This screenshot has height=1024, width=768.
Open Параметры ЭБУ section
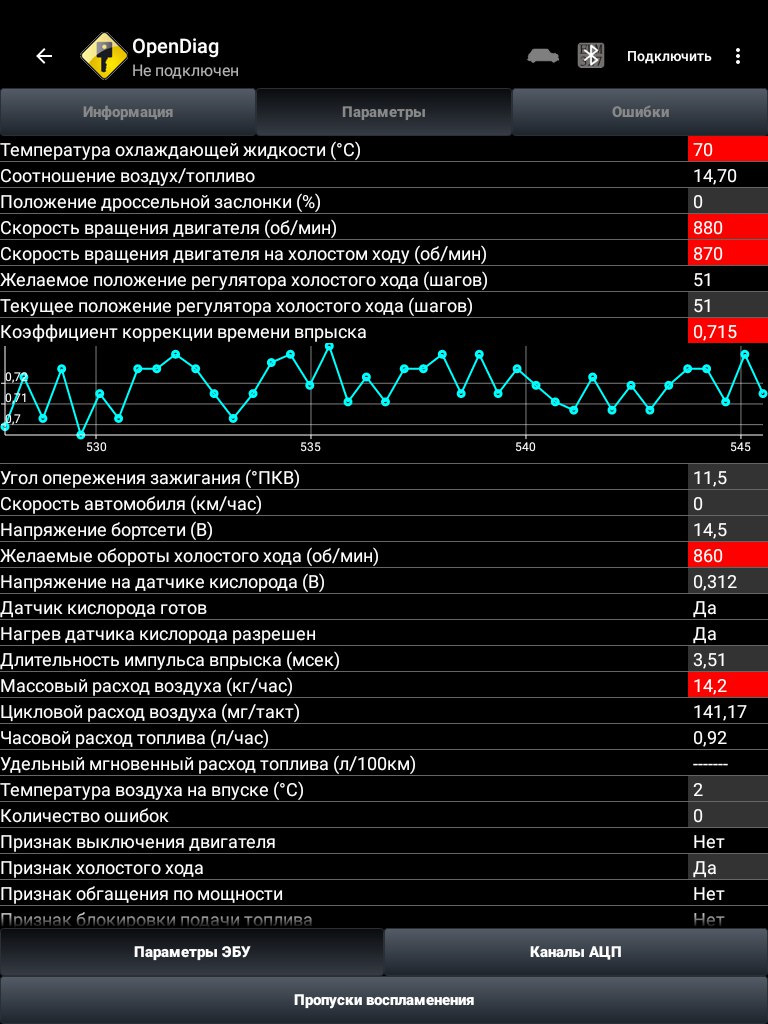[x=191, y=952]
